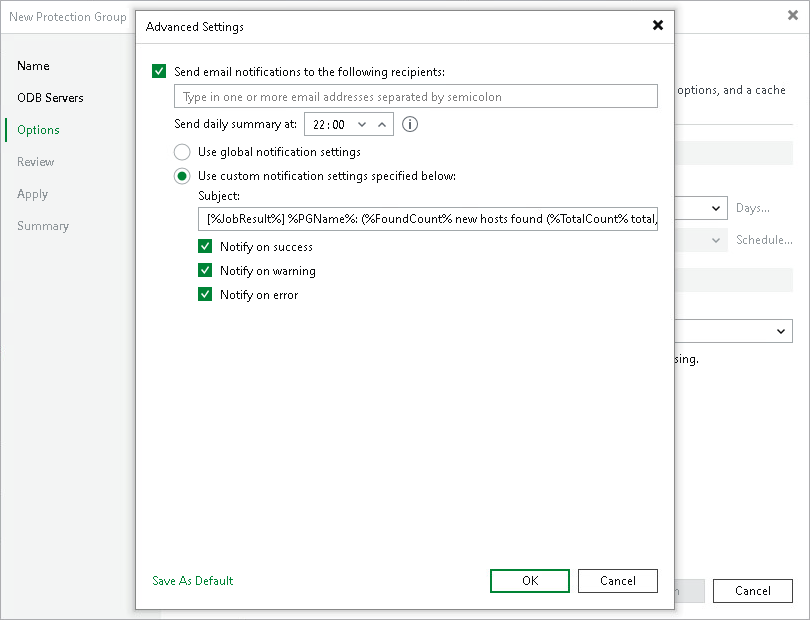Click the email recipients input field
Viewport: 810px width, 620px height.
416,97
